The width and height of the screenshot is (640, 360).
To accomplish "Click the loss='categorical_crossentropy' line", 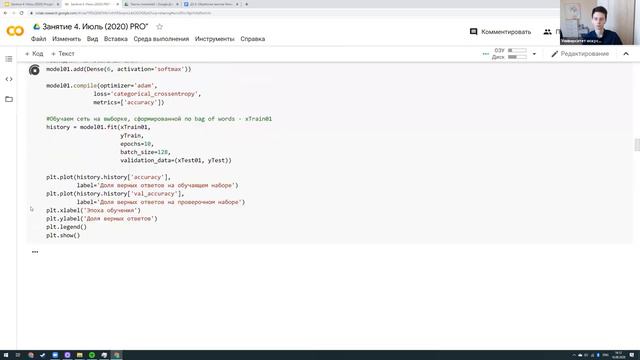I will (147, 94).
